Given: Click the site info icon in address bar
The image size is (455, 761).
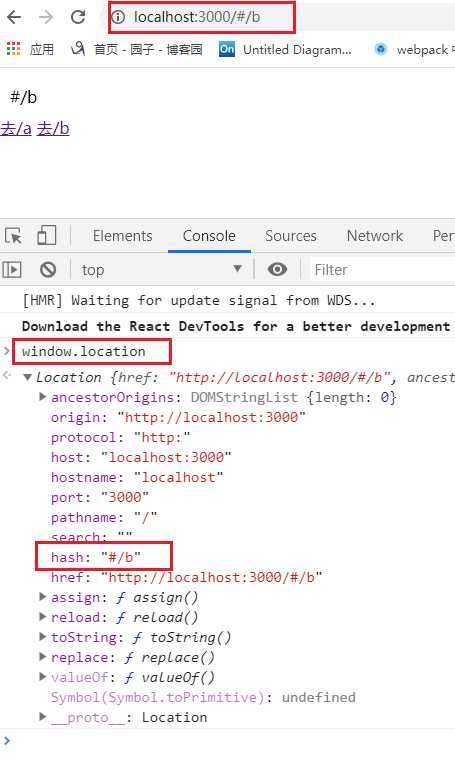Looking at the screenshot, I should point(118,17).
